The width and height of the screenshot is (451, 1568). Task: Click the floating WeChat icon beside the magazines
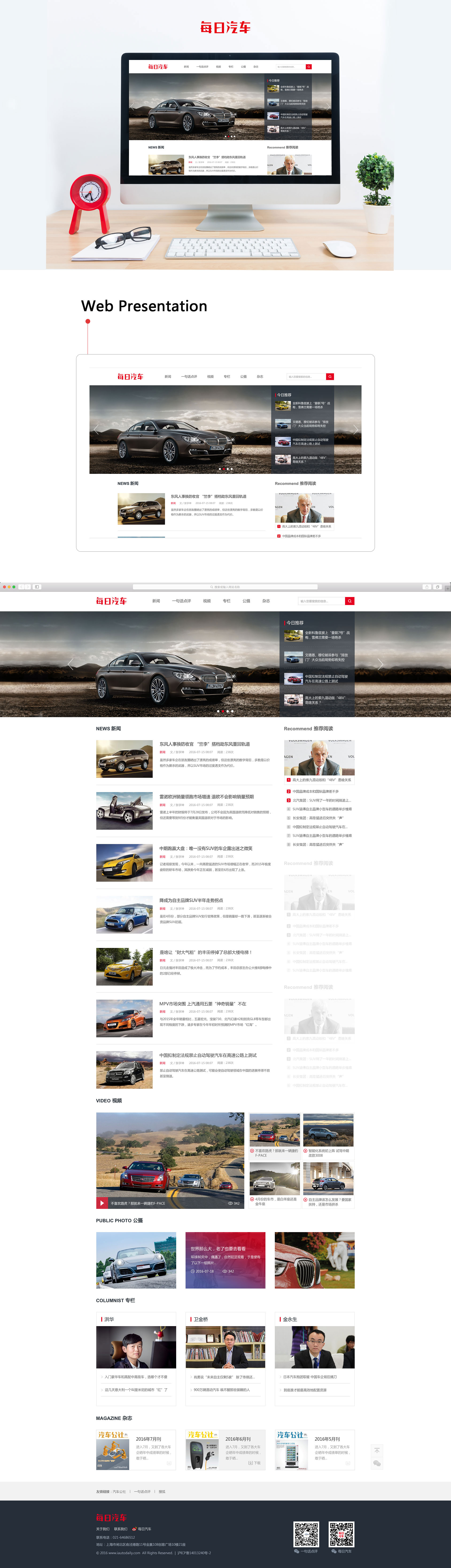click(x=377, y=1463)
